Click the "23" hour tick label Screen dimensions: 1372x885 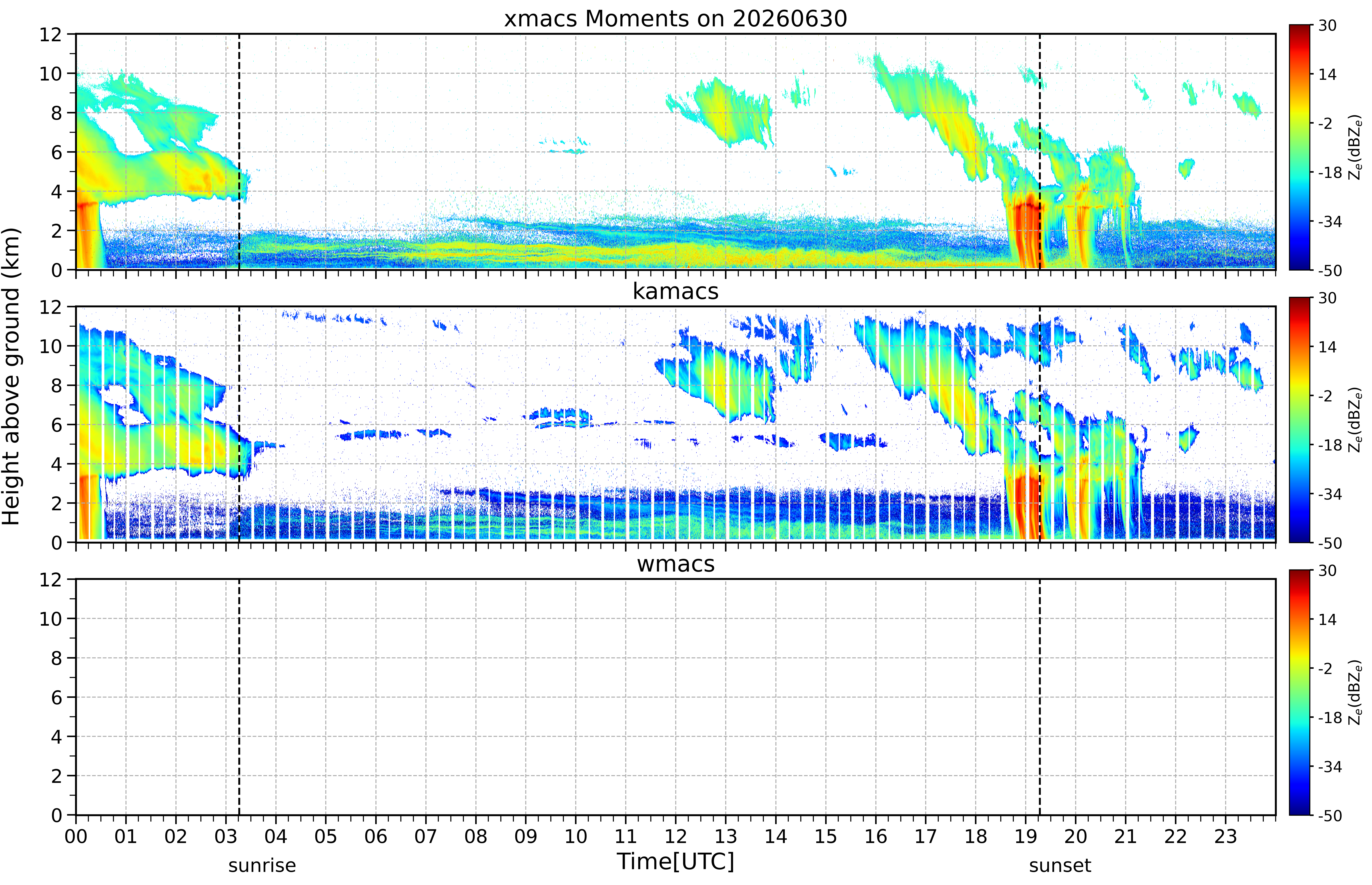pos(1225,837)
